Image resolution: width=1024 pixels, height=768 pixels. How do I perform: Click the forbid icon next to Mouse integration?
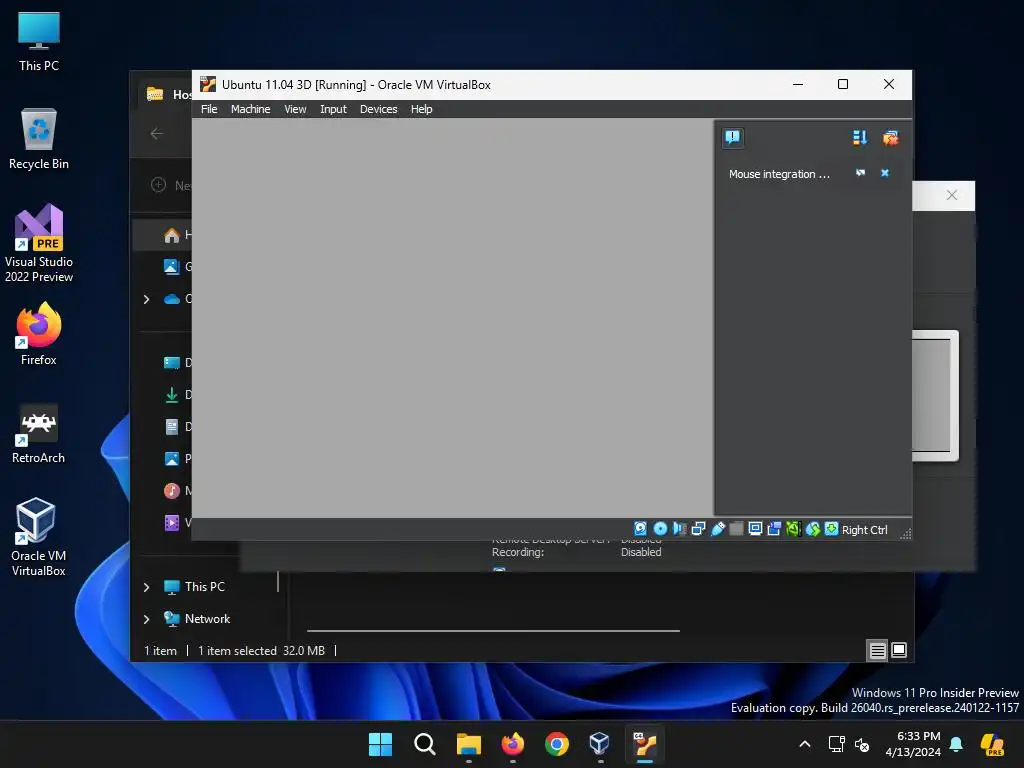pos(860,173)
